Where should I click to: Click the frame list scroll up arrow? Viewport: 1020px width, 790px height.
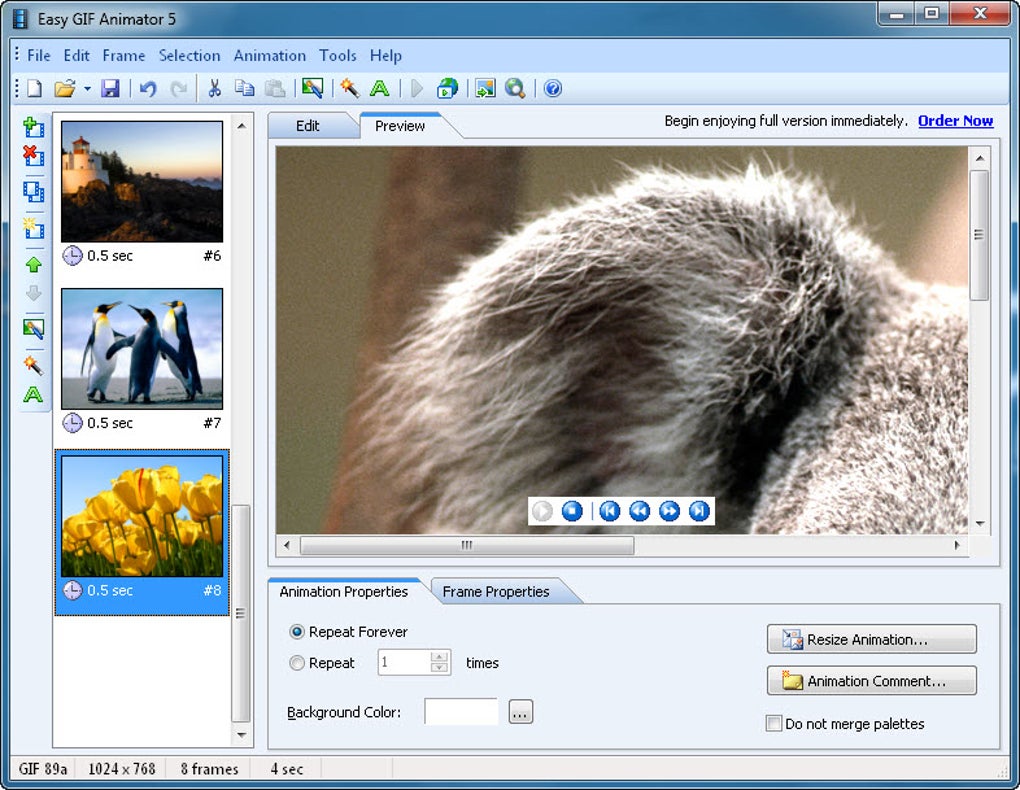pyautogui.click(x=241, y=126)
